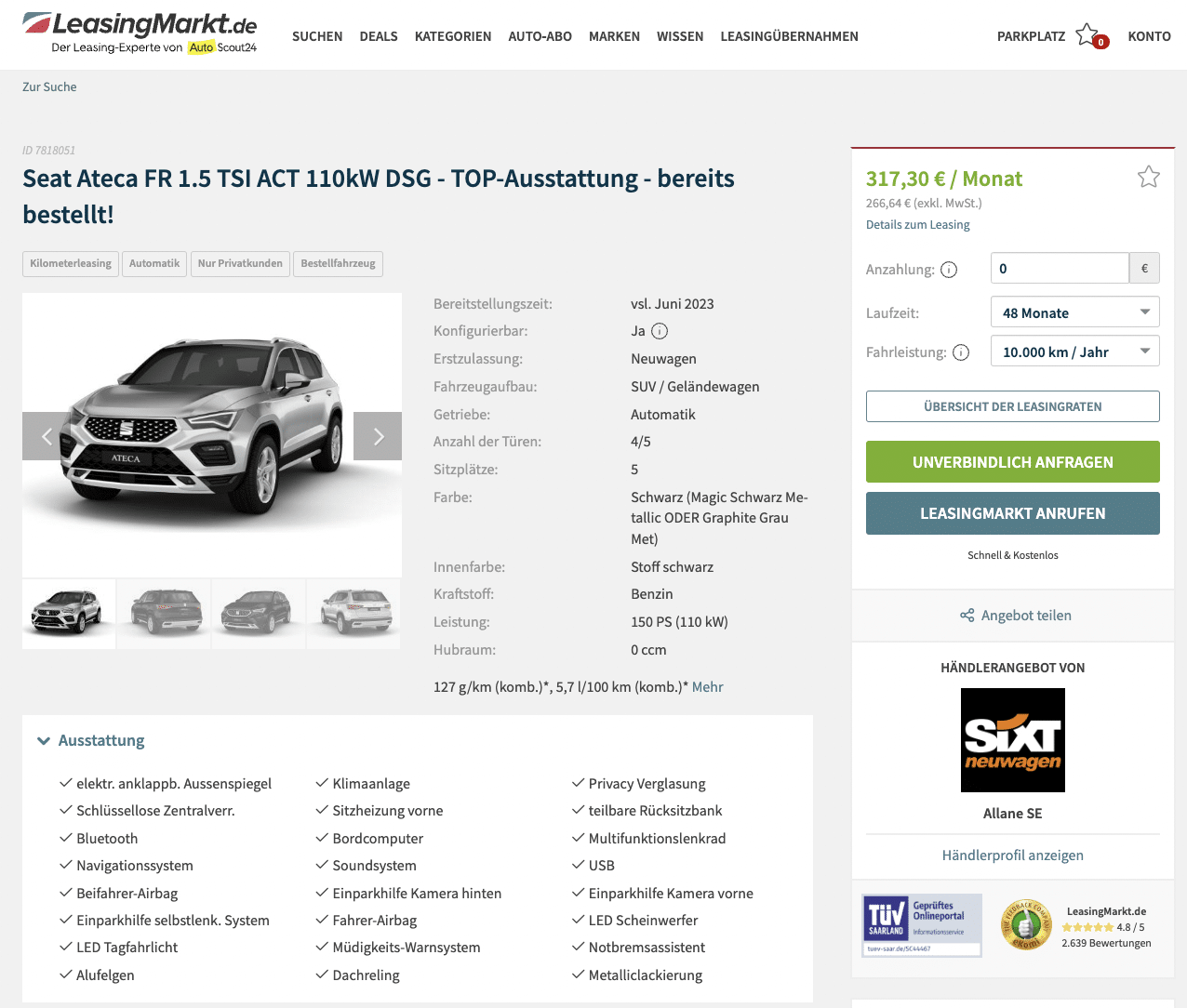The width and height of the screenshot is (1187, 1008).
Task: Show previous car image arrow
Action: pos(47,436)
